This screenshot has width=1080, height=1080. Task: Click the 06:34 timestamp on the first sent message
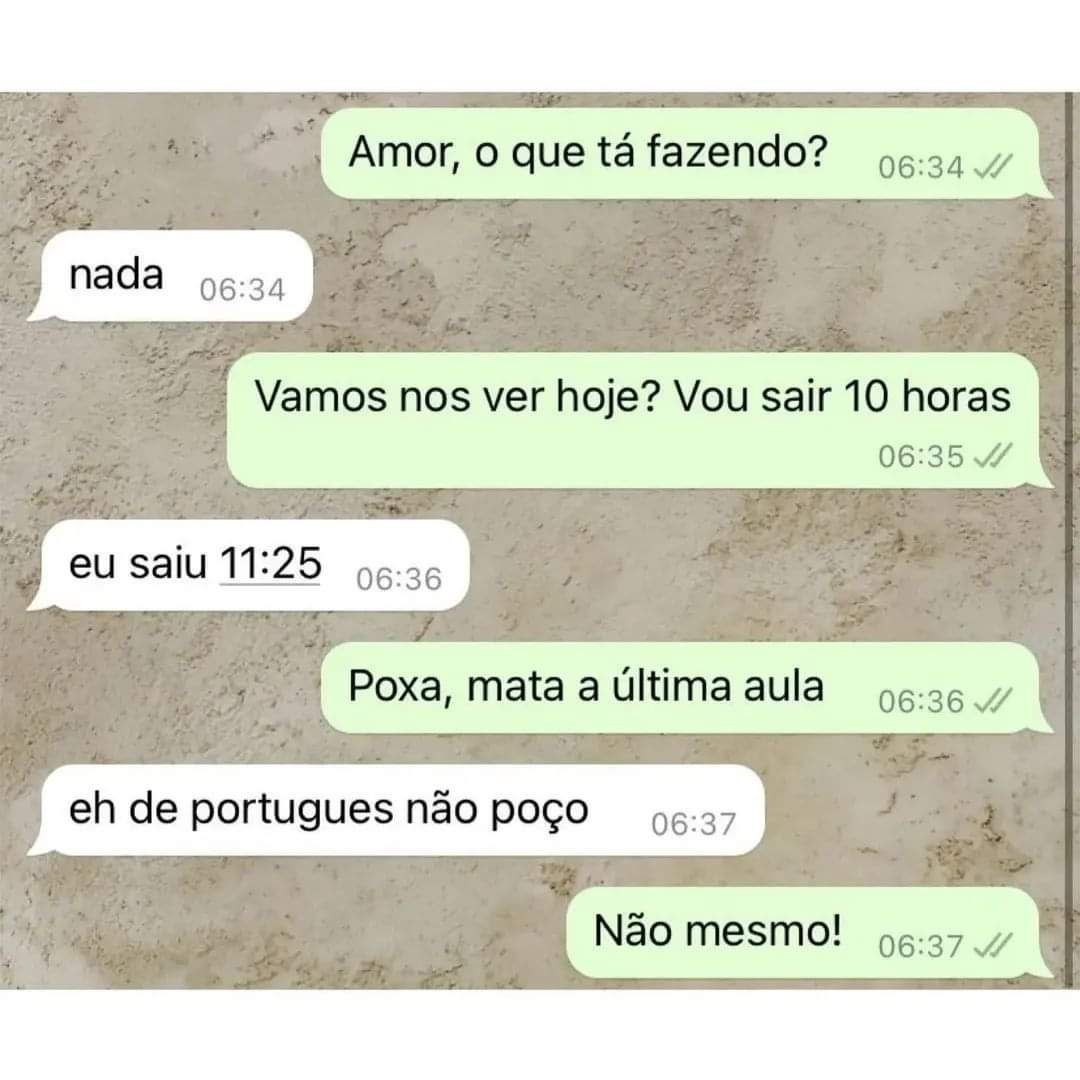click(921, 167)
